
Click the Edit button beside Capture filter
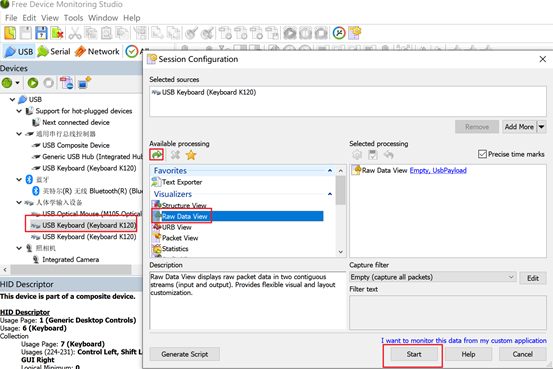533,278
